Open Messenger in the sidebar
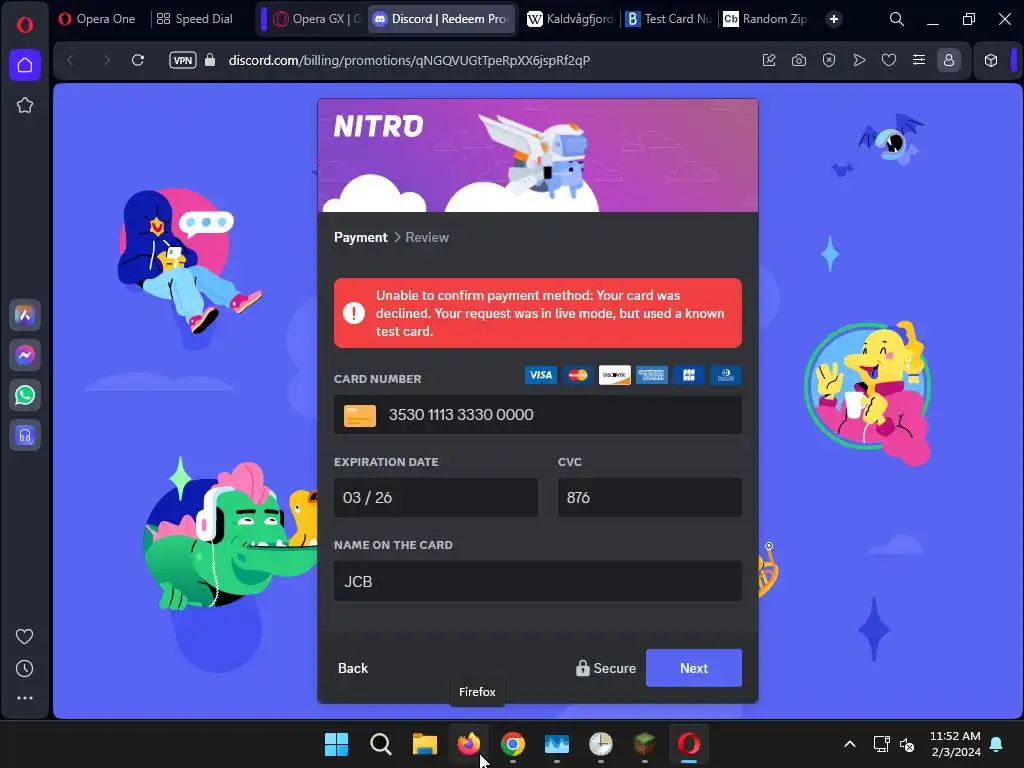The height and width of the screenshot is (768, 1024). 25,355
